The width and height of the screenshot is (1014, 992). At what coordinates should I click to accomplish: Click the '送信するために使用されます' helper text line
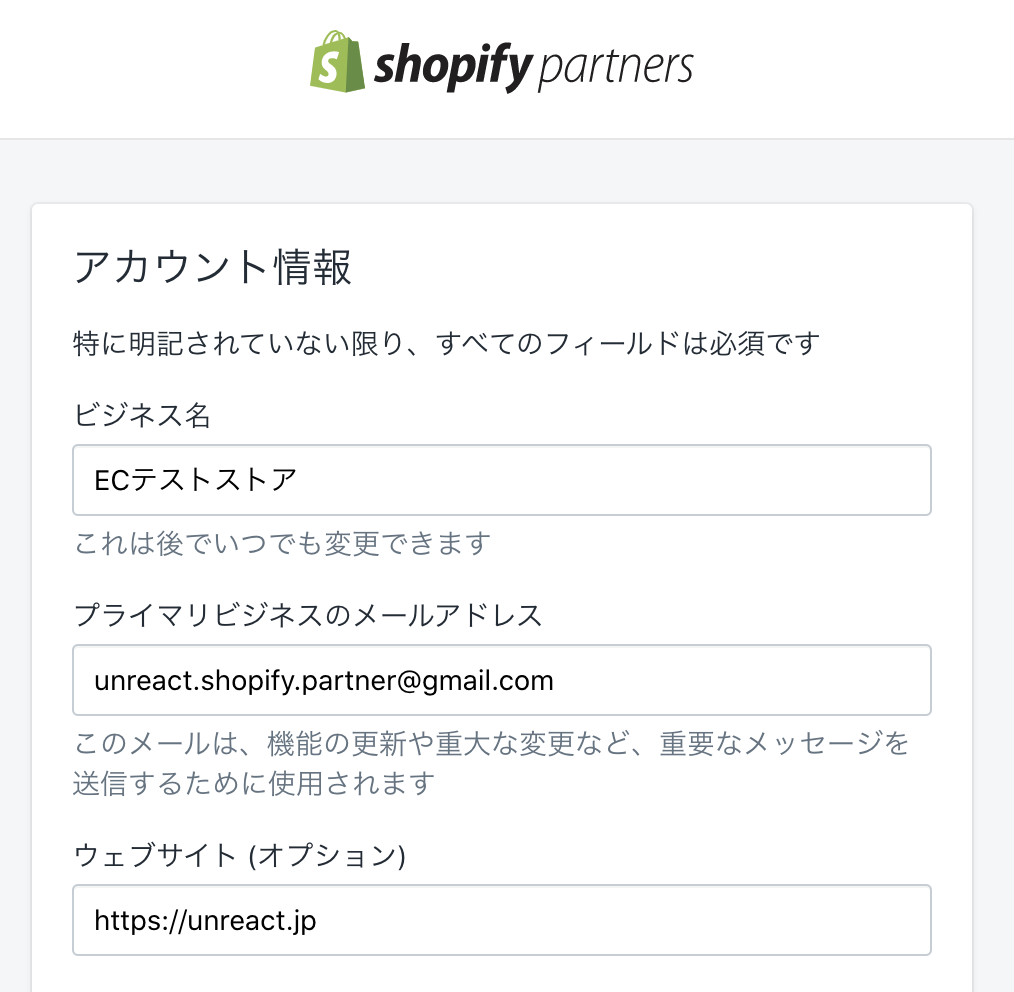[254, 783]
